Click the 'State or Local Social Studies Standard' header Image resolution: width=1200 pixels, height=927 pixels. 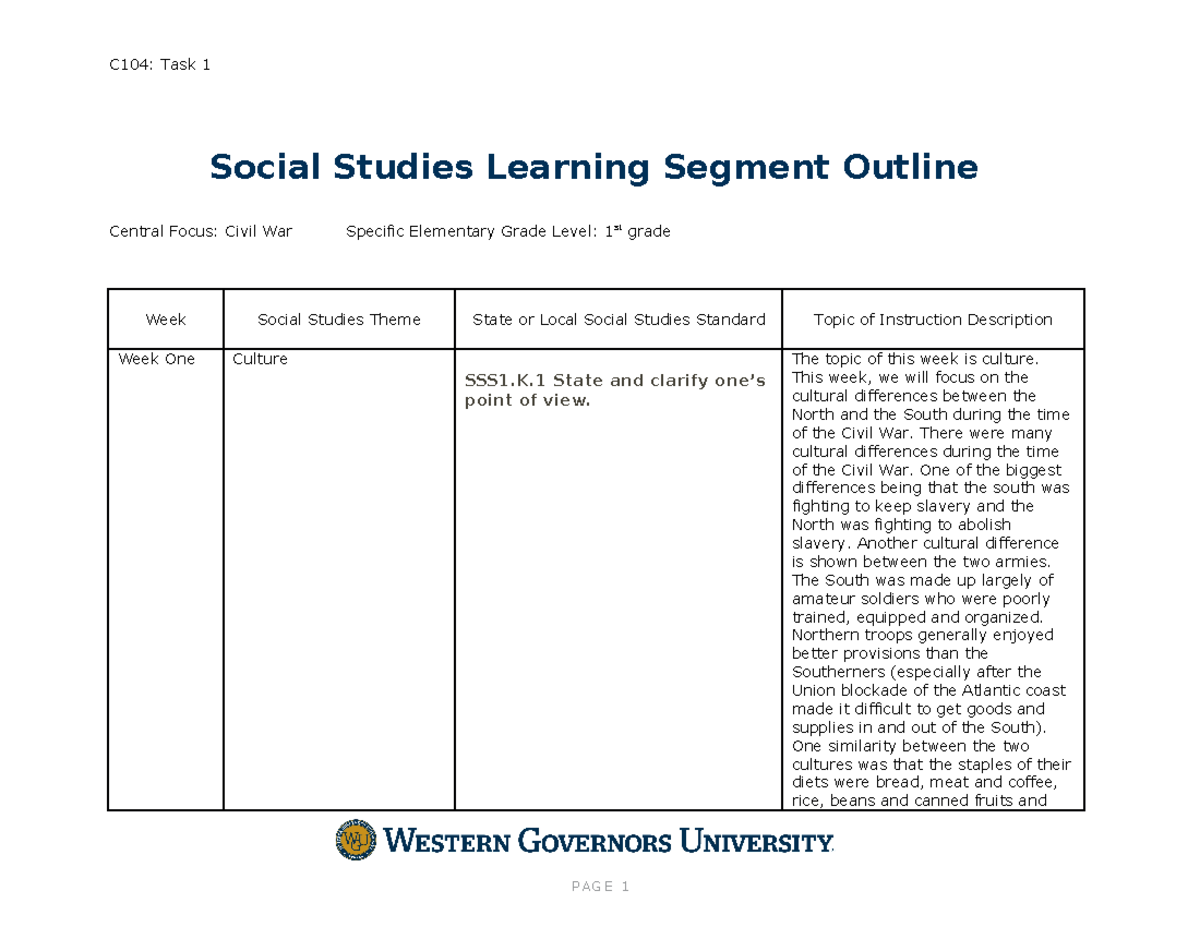tap(619, 319)
